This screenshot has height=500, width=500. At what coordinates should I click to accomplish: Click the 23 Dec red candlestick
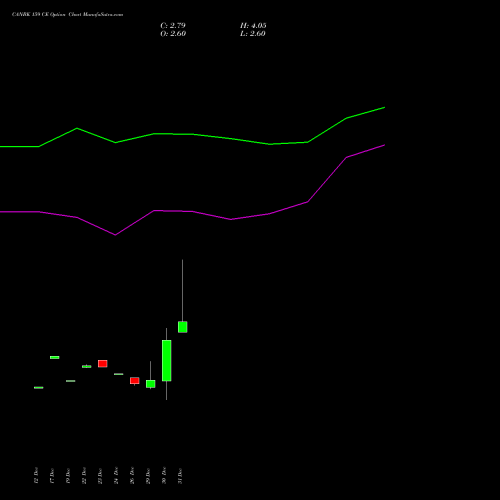click(102, 364)
